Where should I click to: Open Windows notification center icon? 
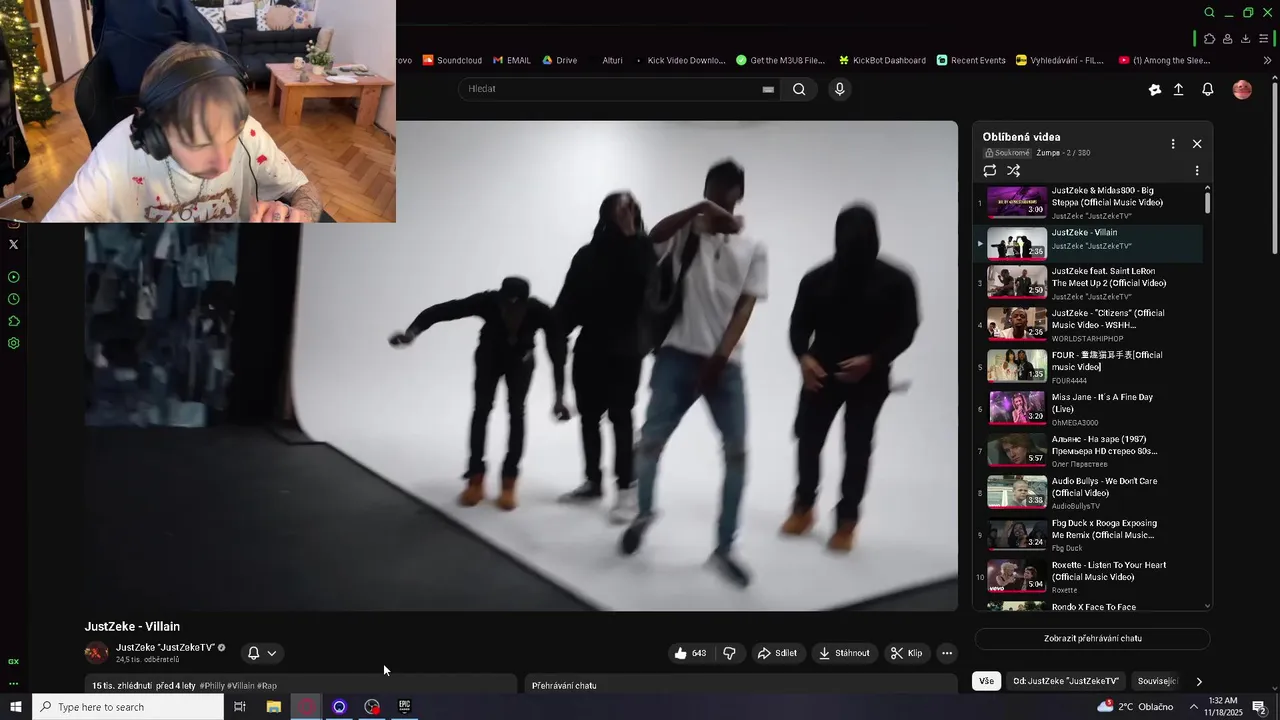click(x=1260, y=707)
